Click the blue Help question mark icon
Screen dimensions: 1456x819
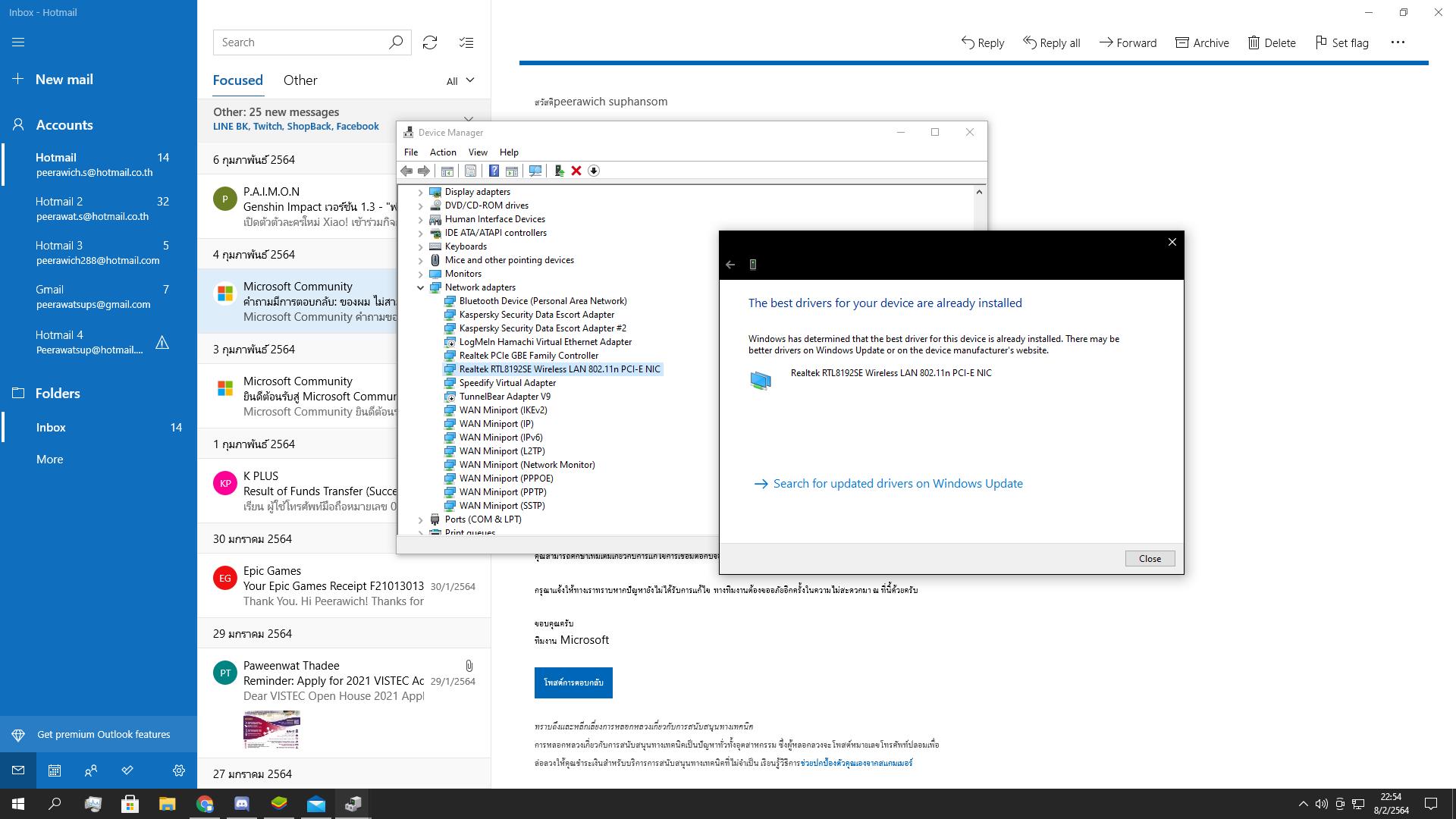pos(494,171)
